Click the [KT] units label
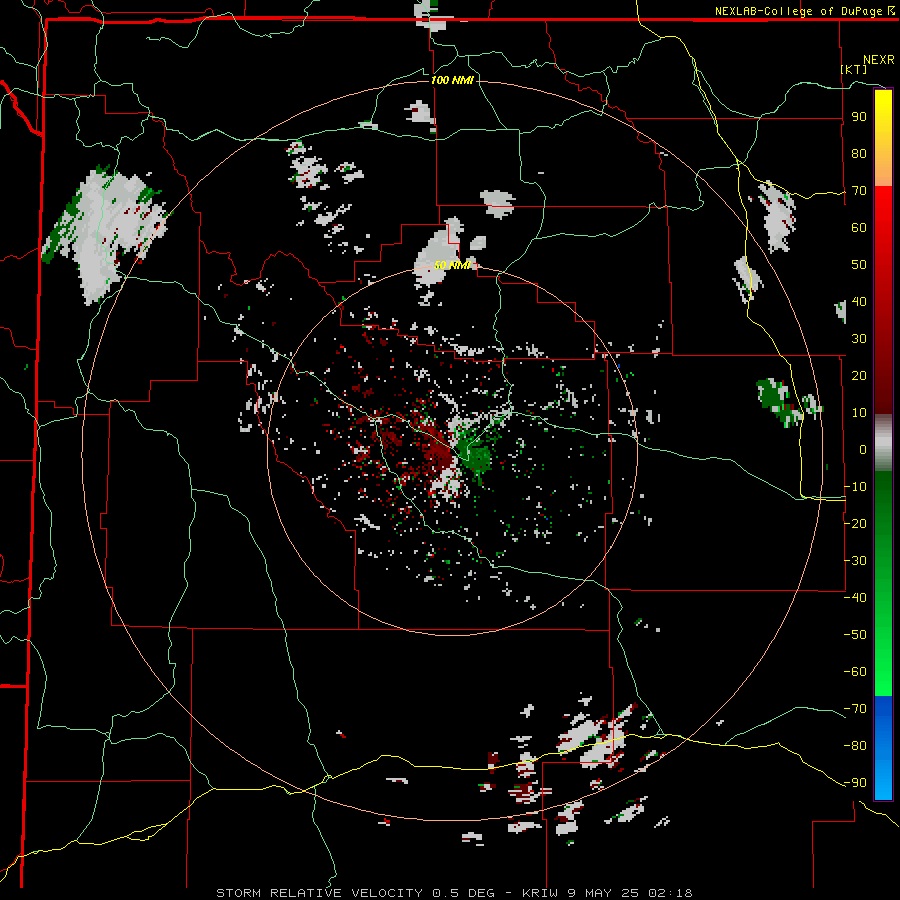The height and width of the screenshot is (900, 900). [x=854, y=69]
